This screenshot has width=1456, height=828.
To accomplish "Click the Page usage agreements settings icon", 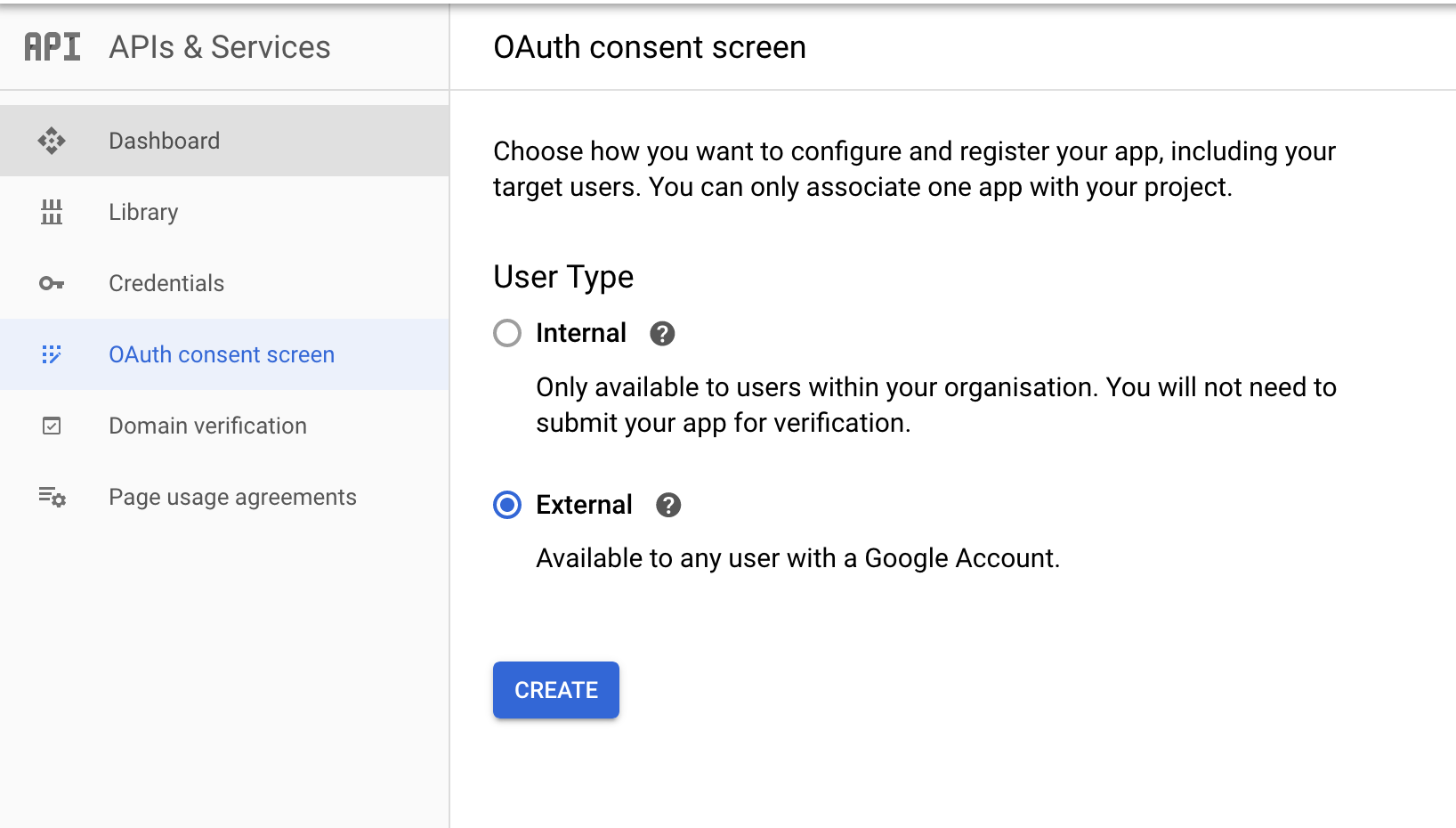I will pyautogui.click(x=52, y=497).
